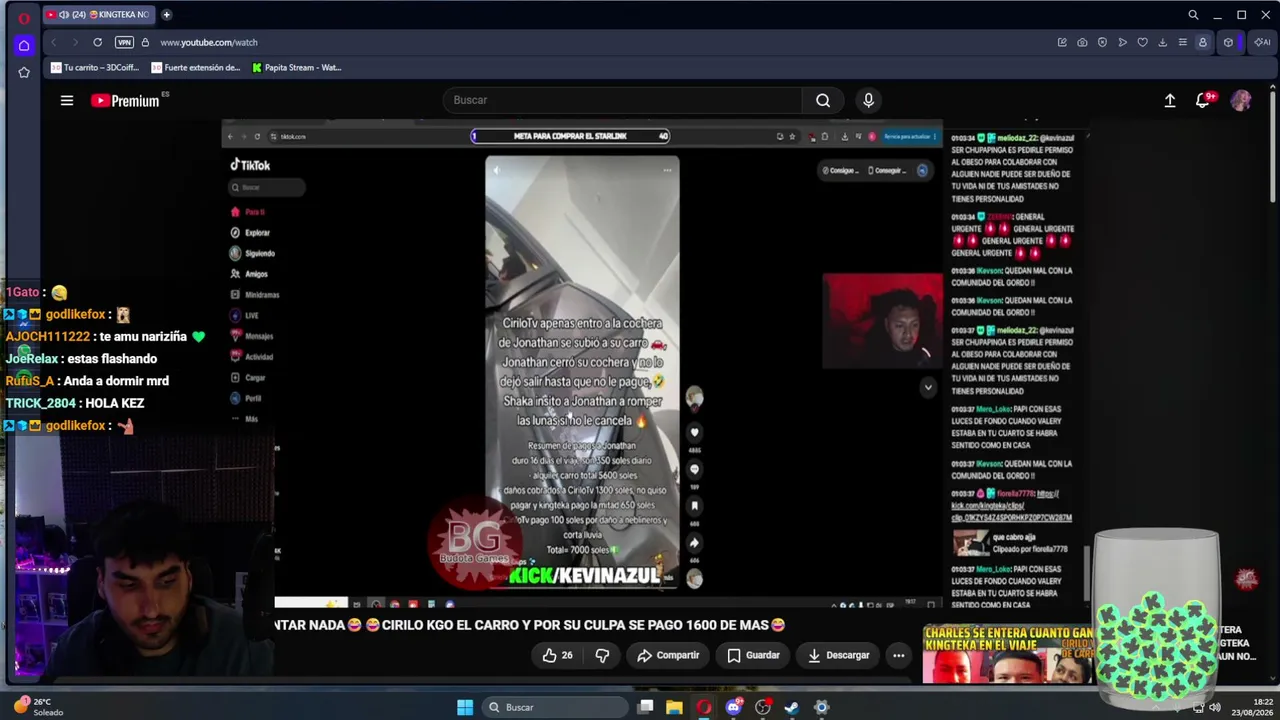
Task: Add page to bookmarks with heart icon
Action: pyautogui.click(x=1142, y=42)
